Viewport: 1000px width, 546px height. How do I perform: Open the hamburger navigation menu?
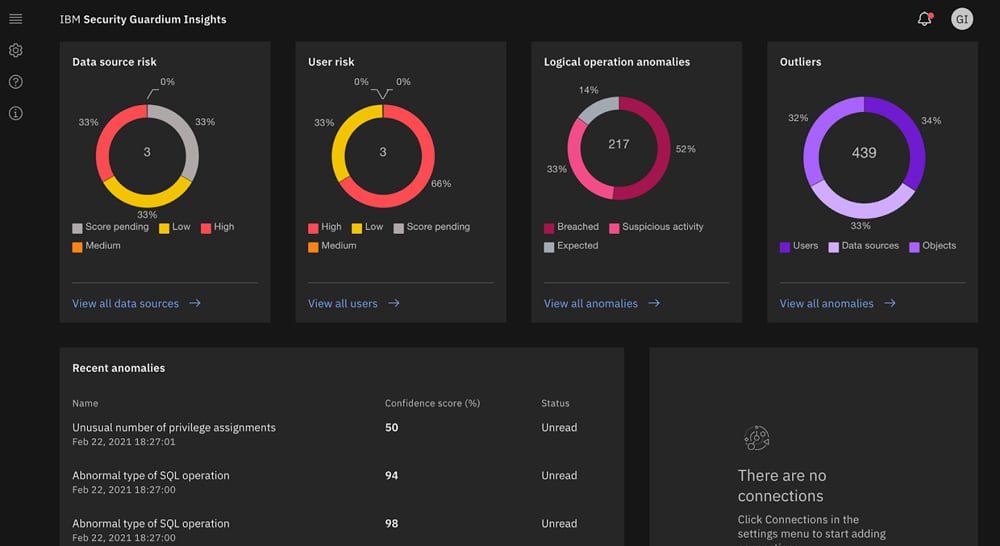click(15, 19)
